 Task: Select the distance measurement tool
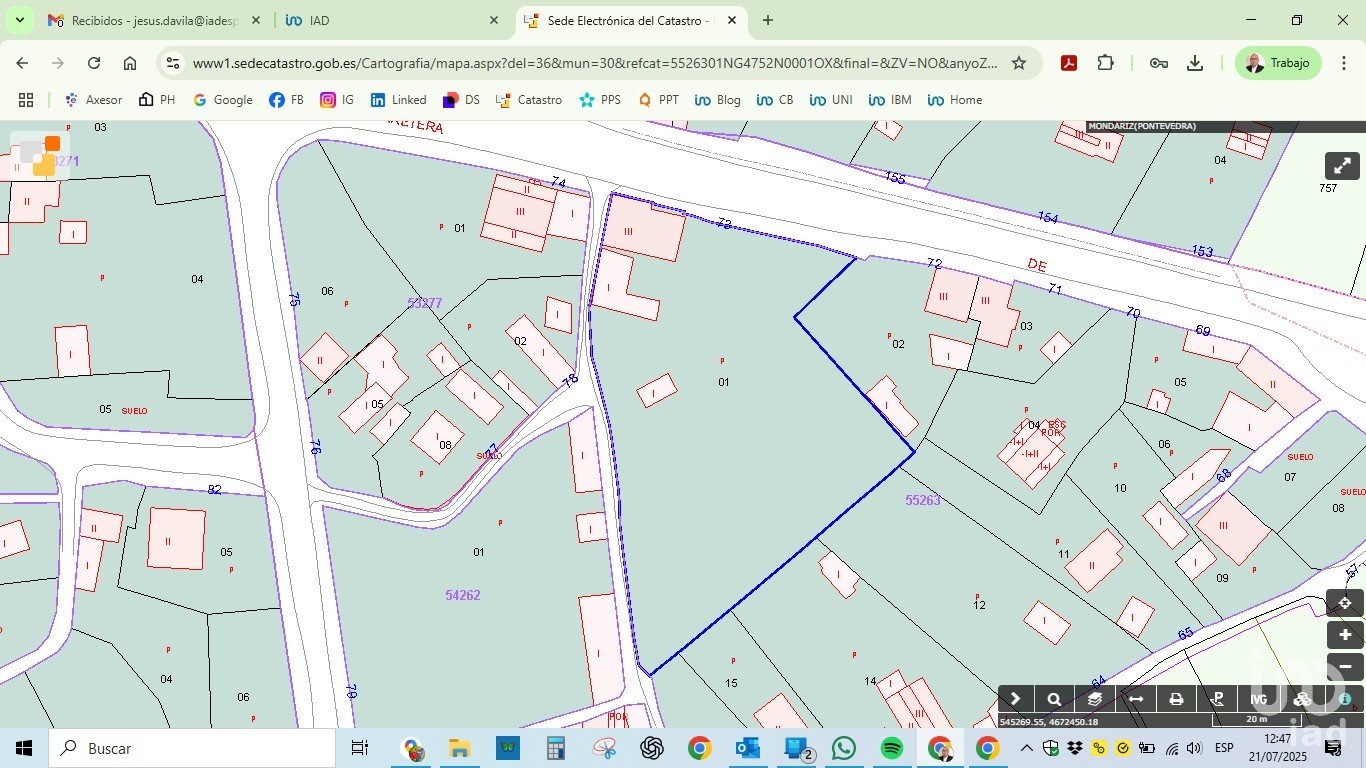(x=1136, y=699)
